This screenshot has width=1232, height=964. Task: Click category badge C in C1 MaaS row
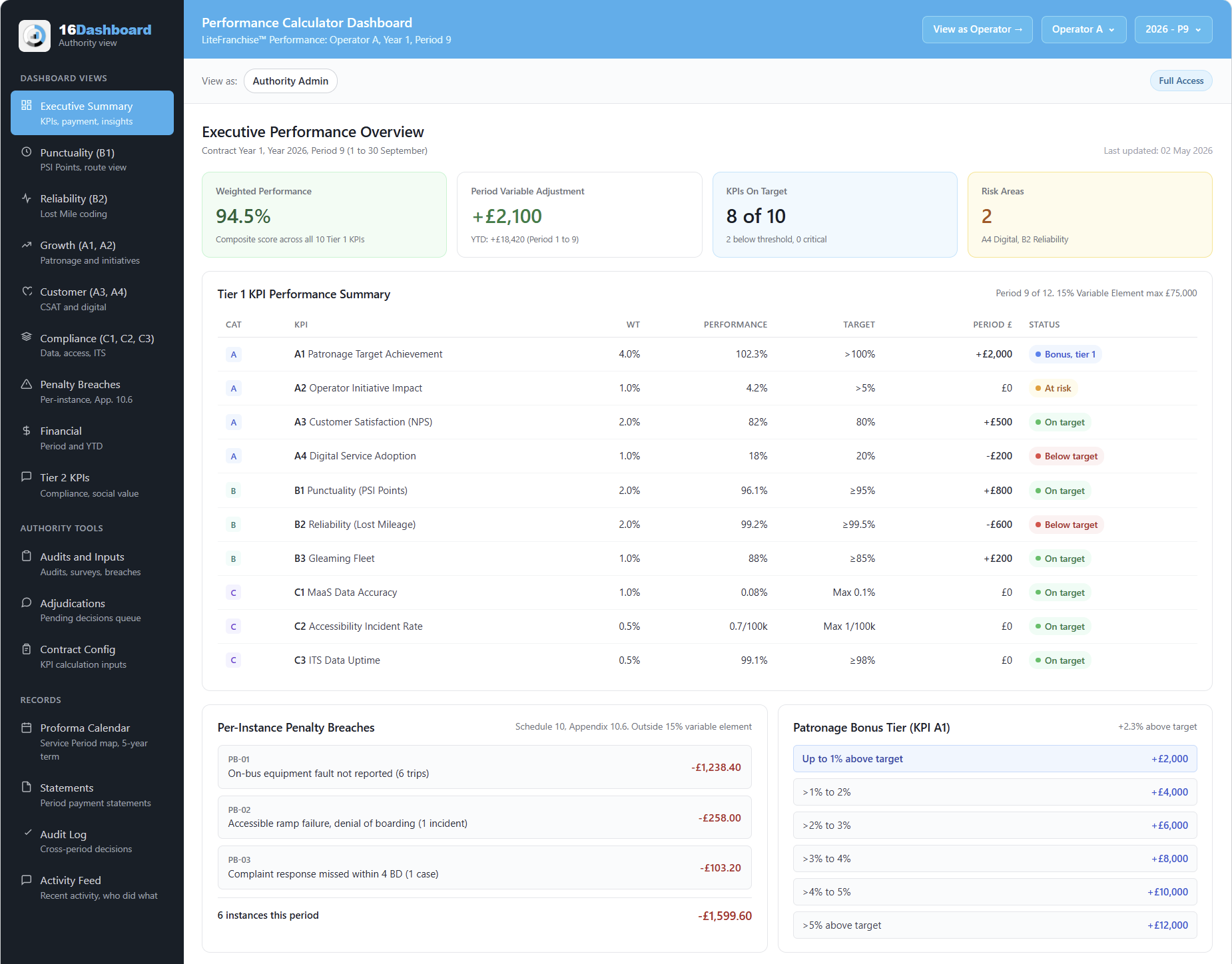pos(234,593)
